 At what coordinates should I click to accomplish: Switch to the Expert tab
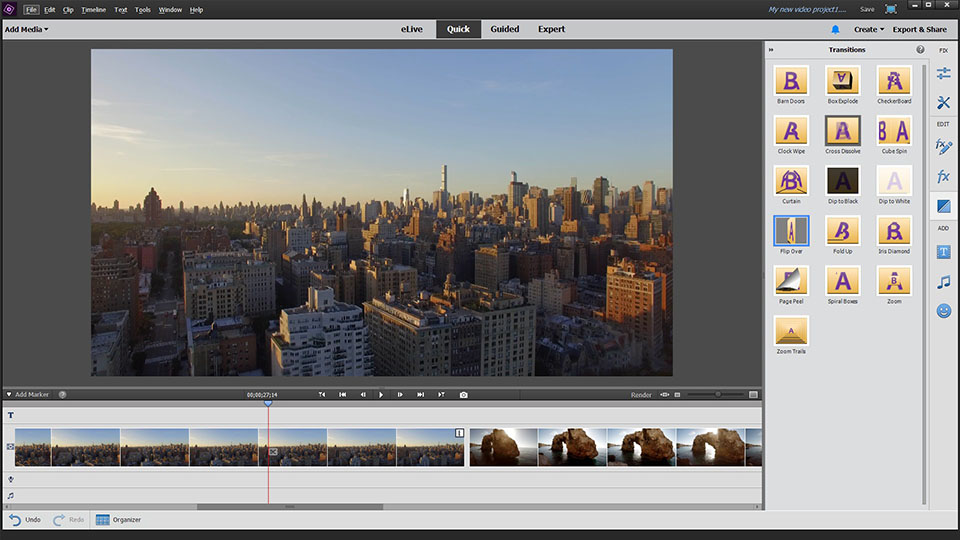(551, 29)
